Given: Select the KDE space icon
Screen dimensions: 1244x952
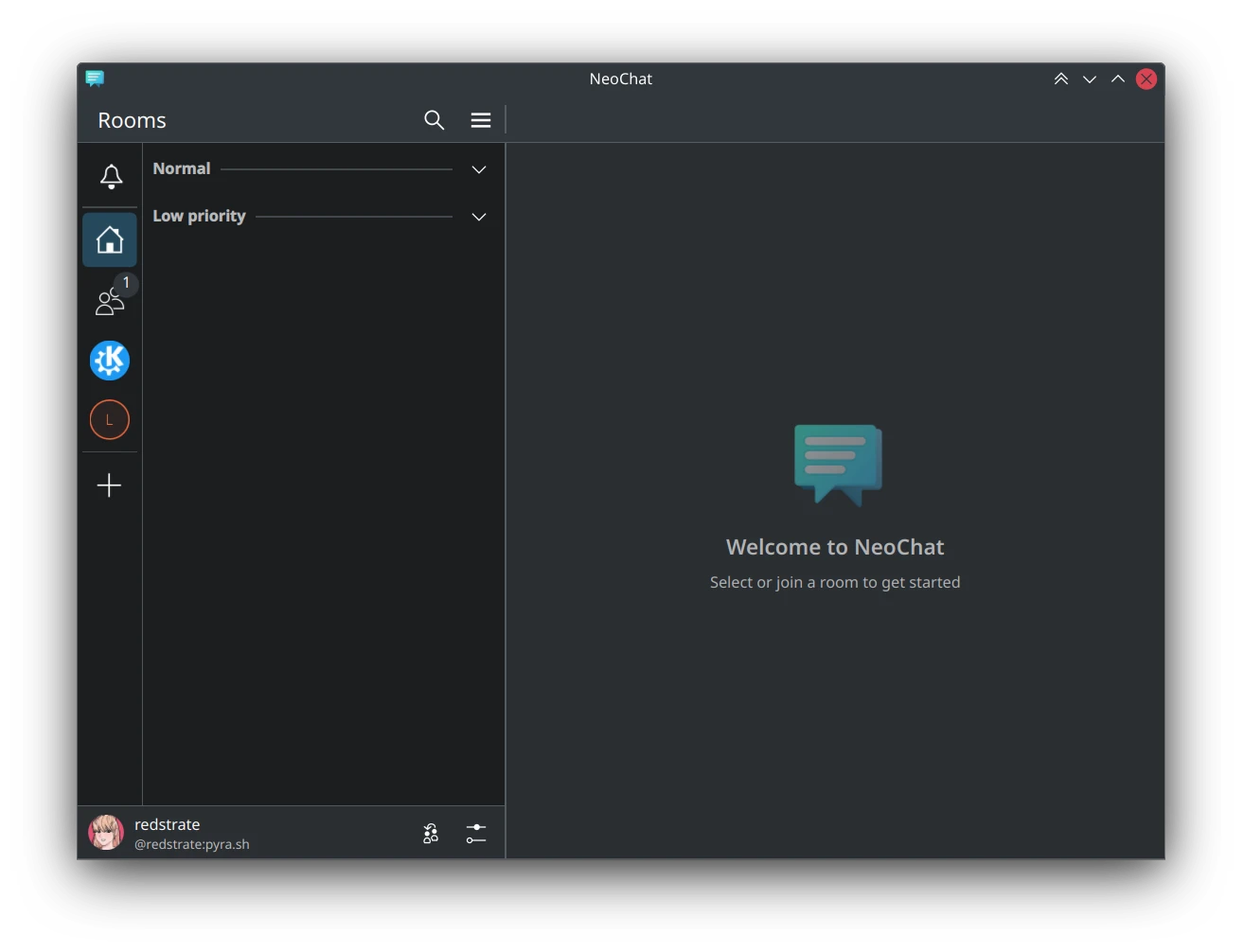Looking at the screenshot, I should click(110, 361).
